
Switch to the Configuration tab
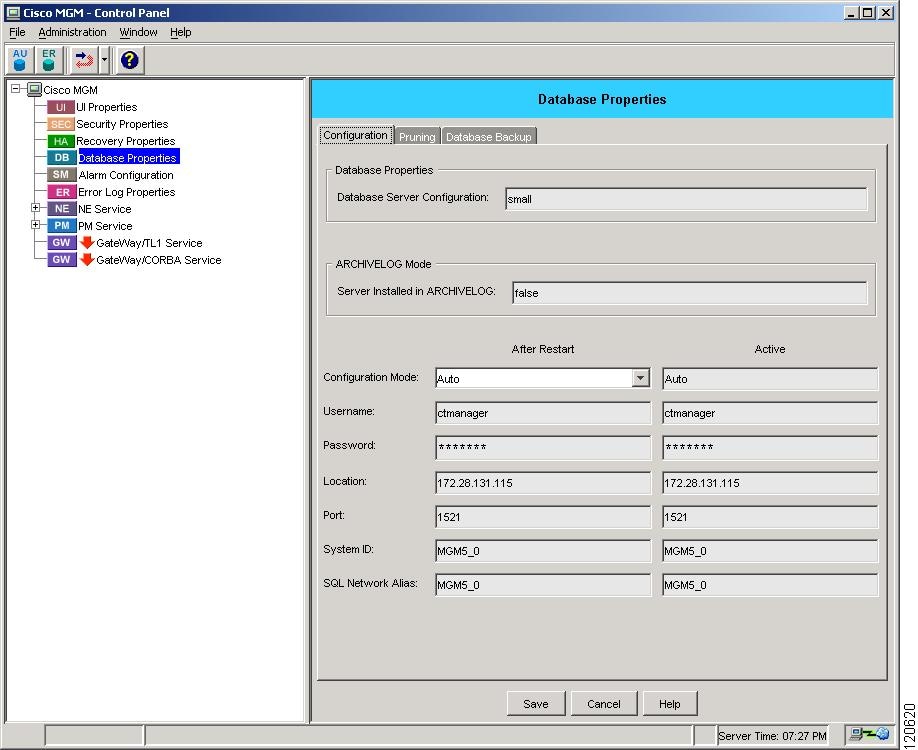click(355, 135)
